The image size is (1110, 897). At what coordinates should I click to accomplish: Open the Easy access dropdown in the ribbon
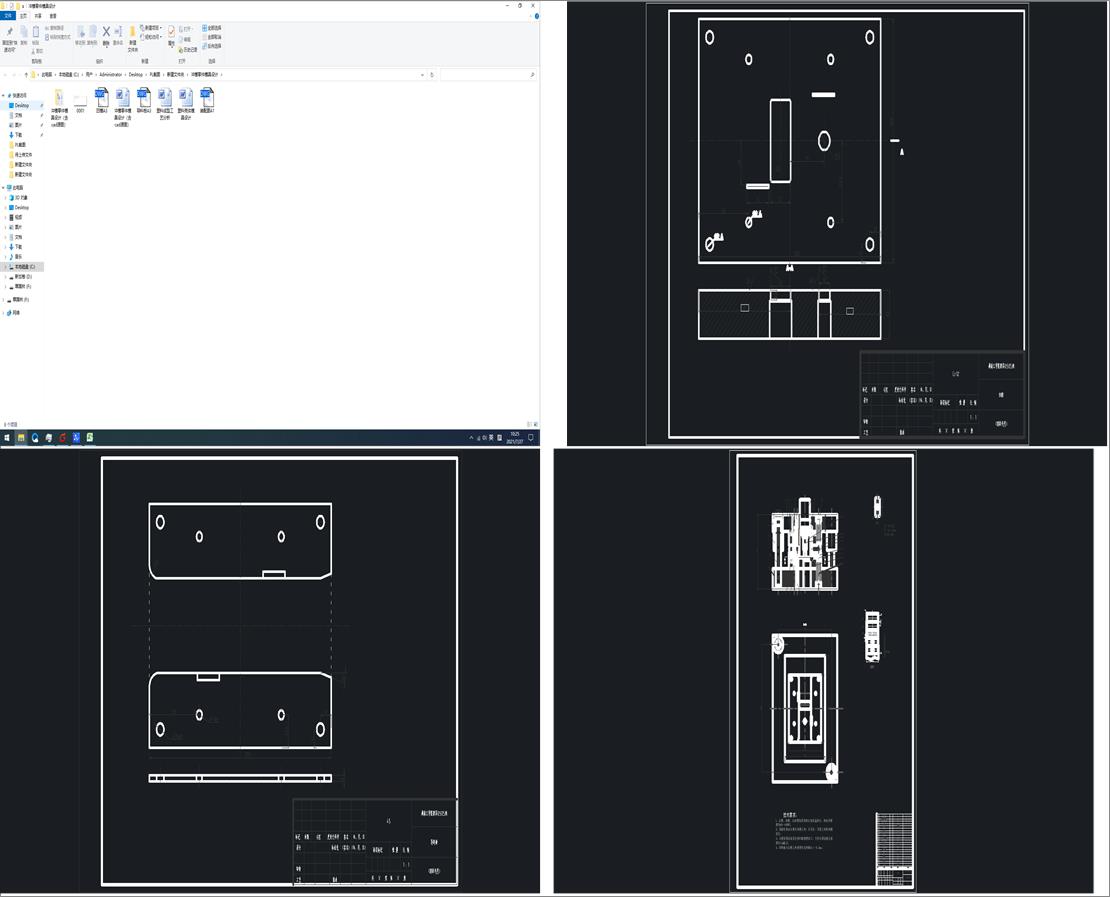tap(151, 37)
